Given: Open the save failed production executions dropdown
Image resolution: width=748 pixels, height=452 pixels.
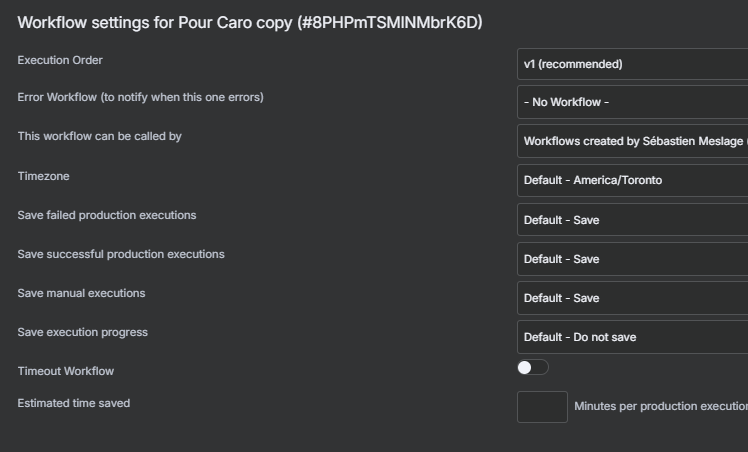Looking at the screenshot, I should tap(632, 219).
